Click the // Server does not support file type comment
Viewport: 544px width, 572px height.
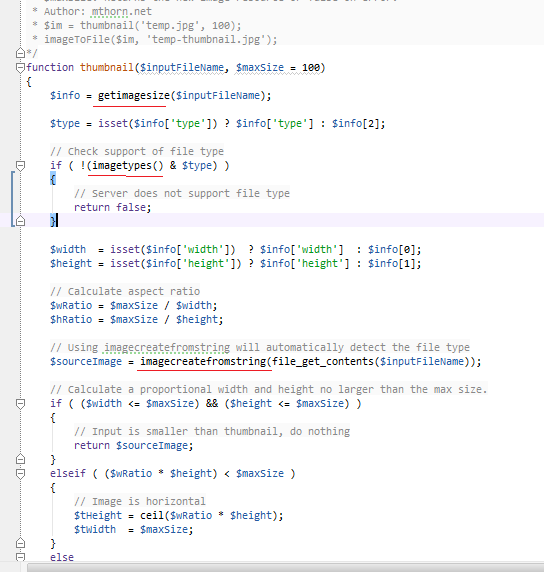182,193
